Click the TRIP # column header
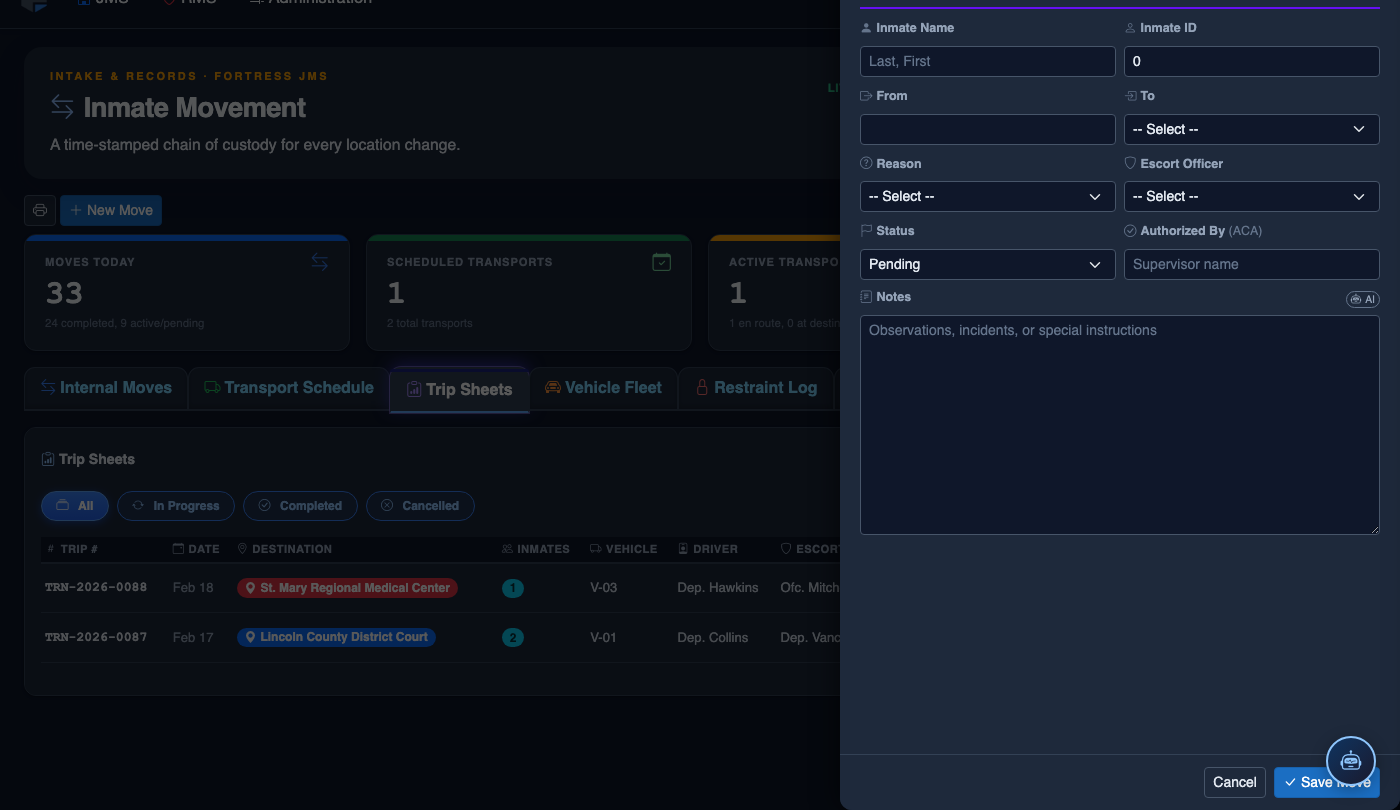 pyautogui.click(x=72, y=549)
